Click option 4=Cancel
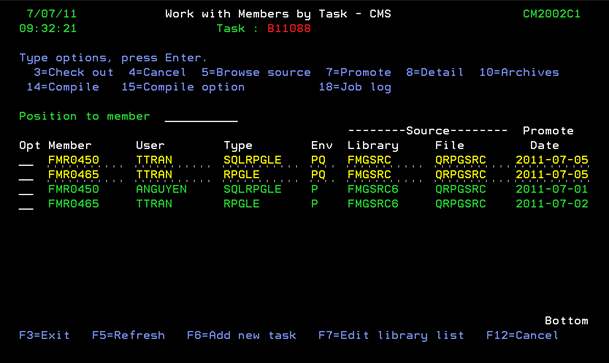The width and height of the screenshot is (609, 363). [157, 72]
